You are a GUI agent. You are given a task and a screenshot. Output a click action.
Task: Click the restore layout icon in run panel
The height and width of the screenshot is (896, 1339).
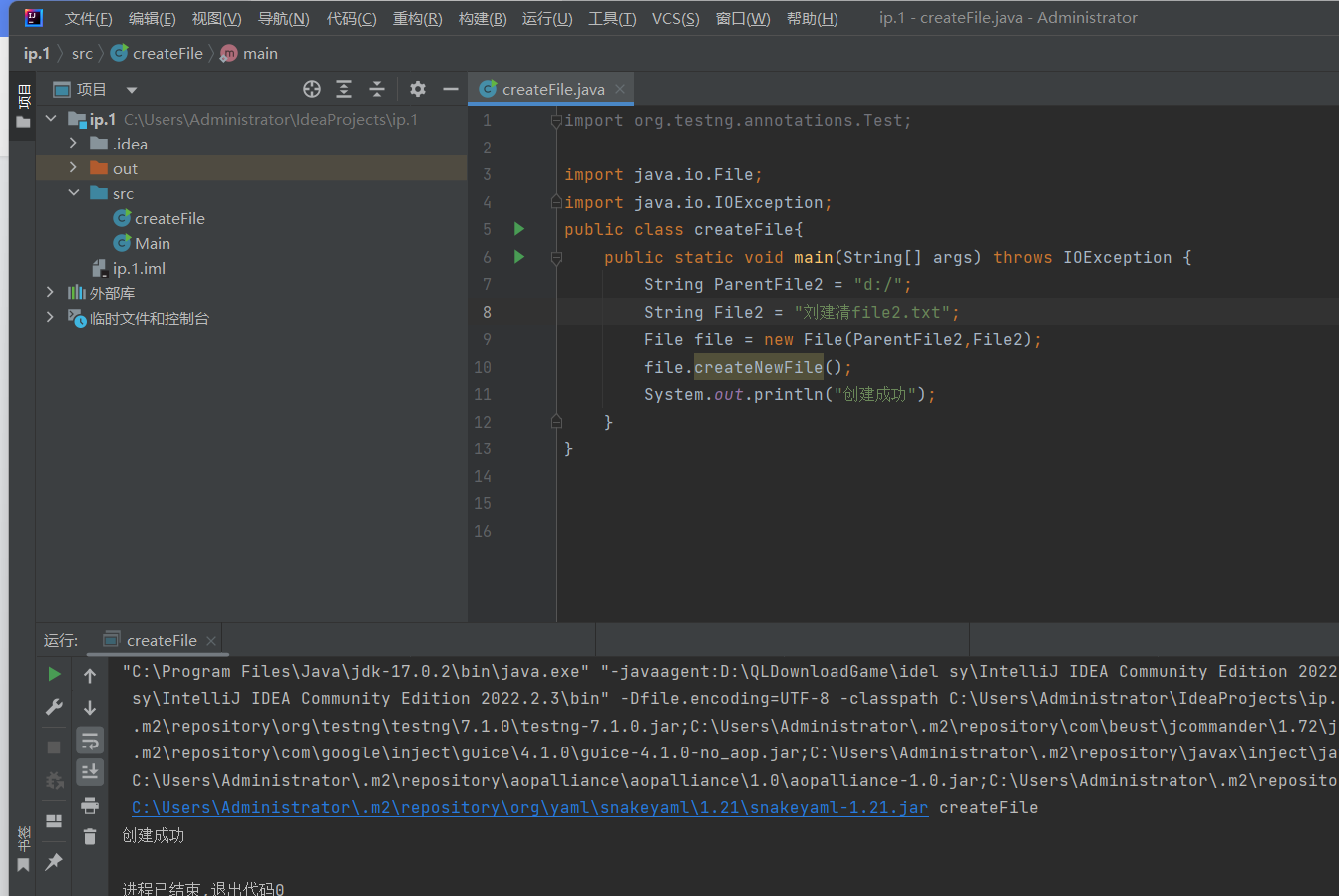pos(54,821)
